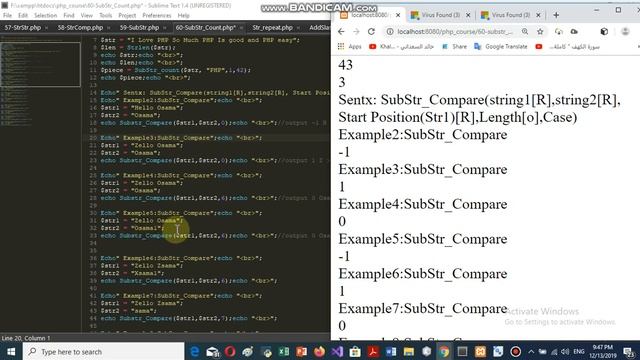Switch to Sublime Text taskbar icon
The height and width of the screenshot is (360, 640).
coord(462,351)
